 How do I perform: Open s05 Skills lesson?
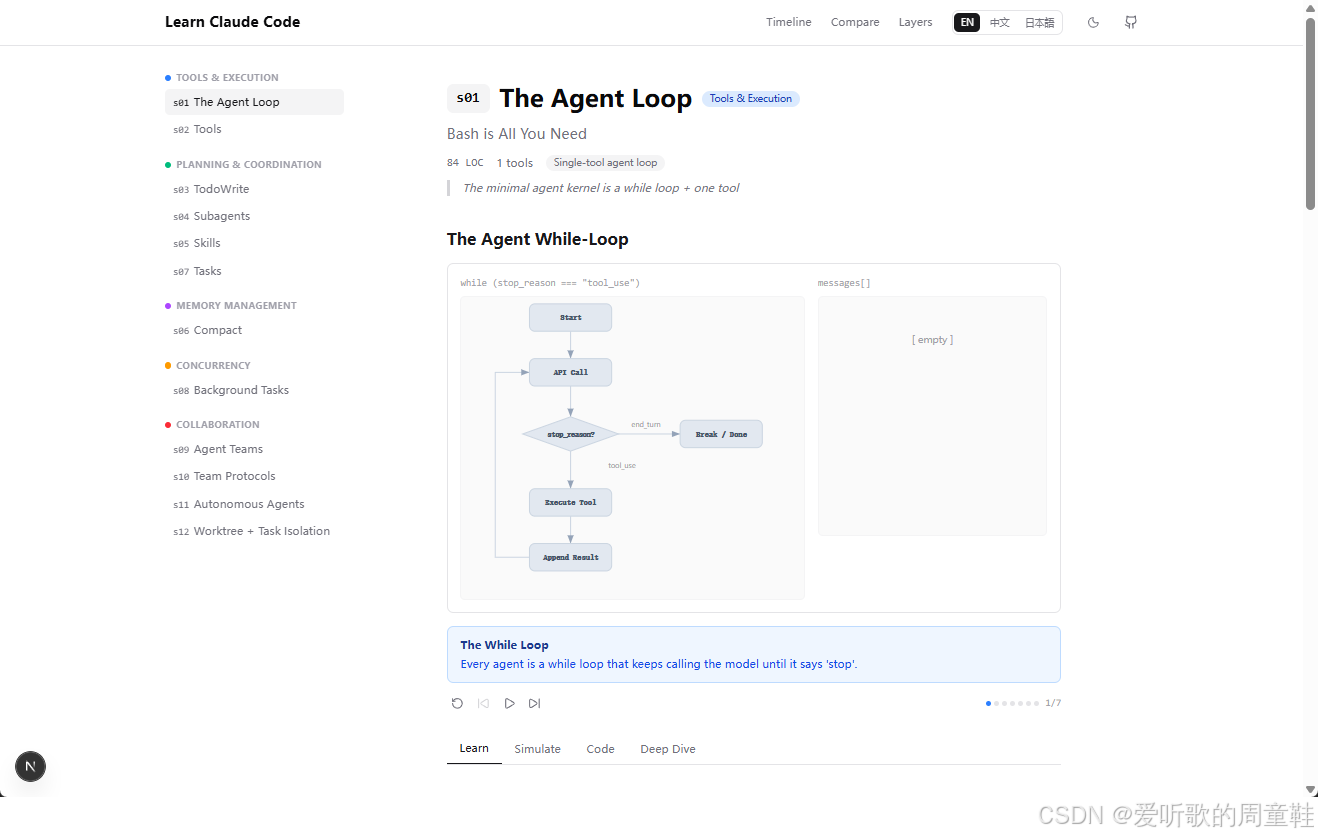click(x=254, y=243)
